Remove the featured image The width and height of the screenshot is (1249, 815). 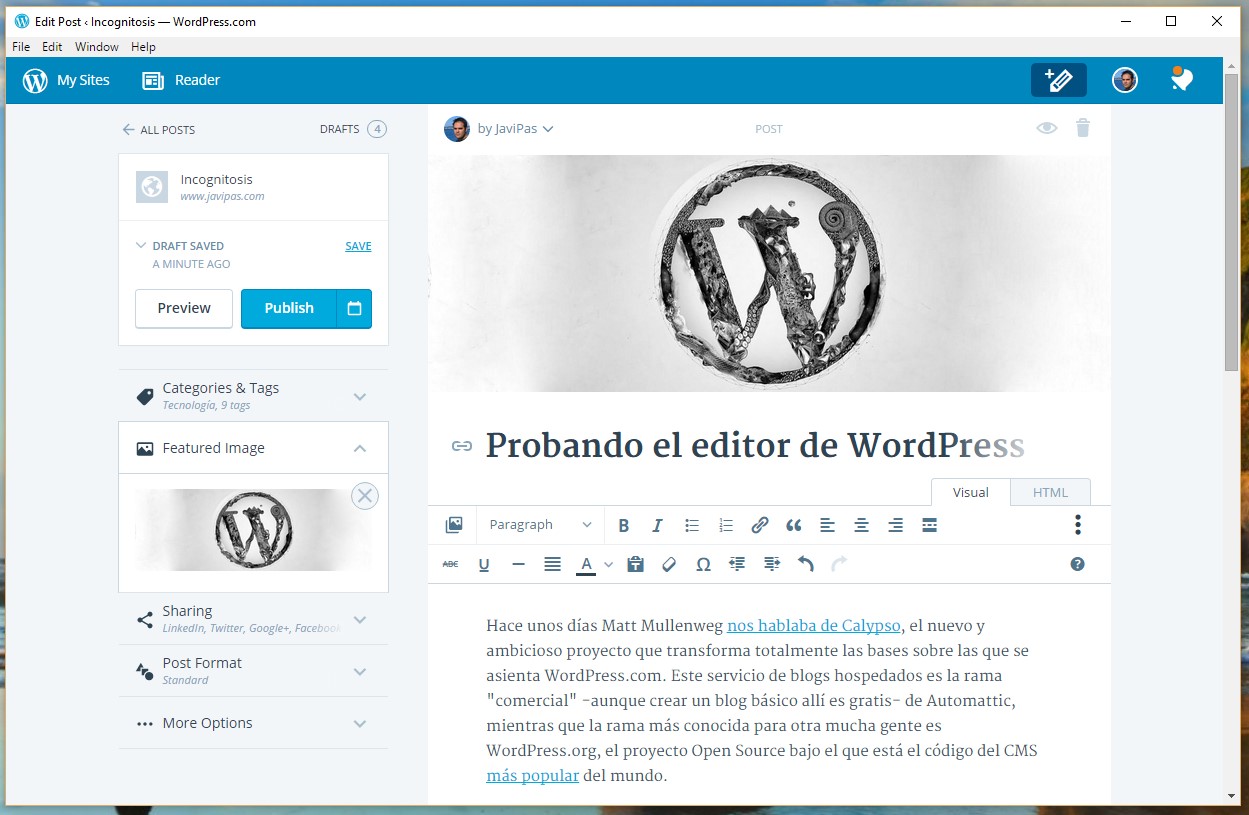pos(365,496)
